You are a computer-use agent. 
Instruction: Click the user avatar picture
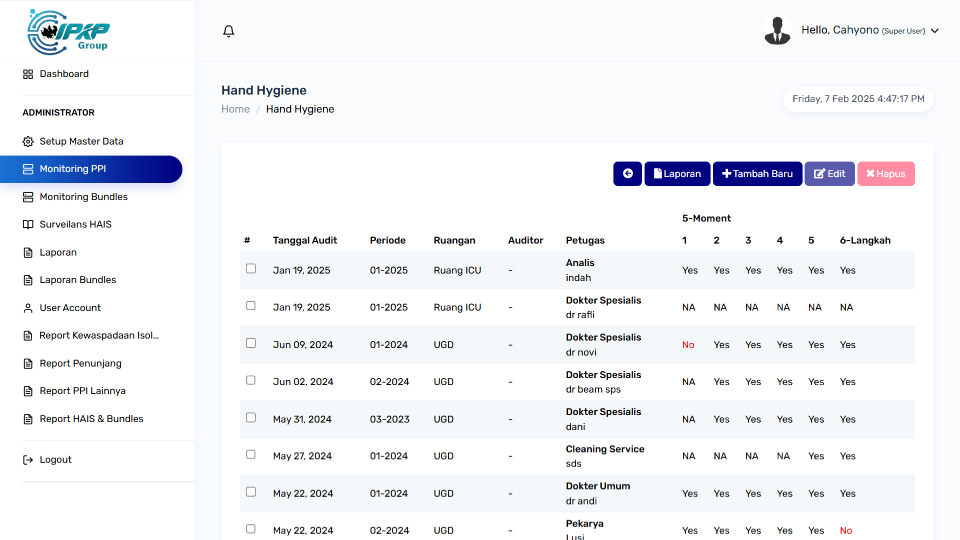coord(777,31)
